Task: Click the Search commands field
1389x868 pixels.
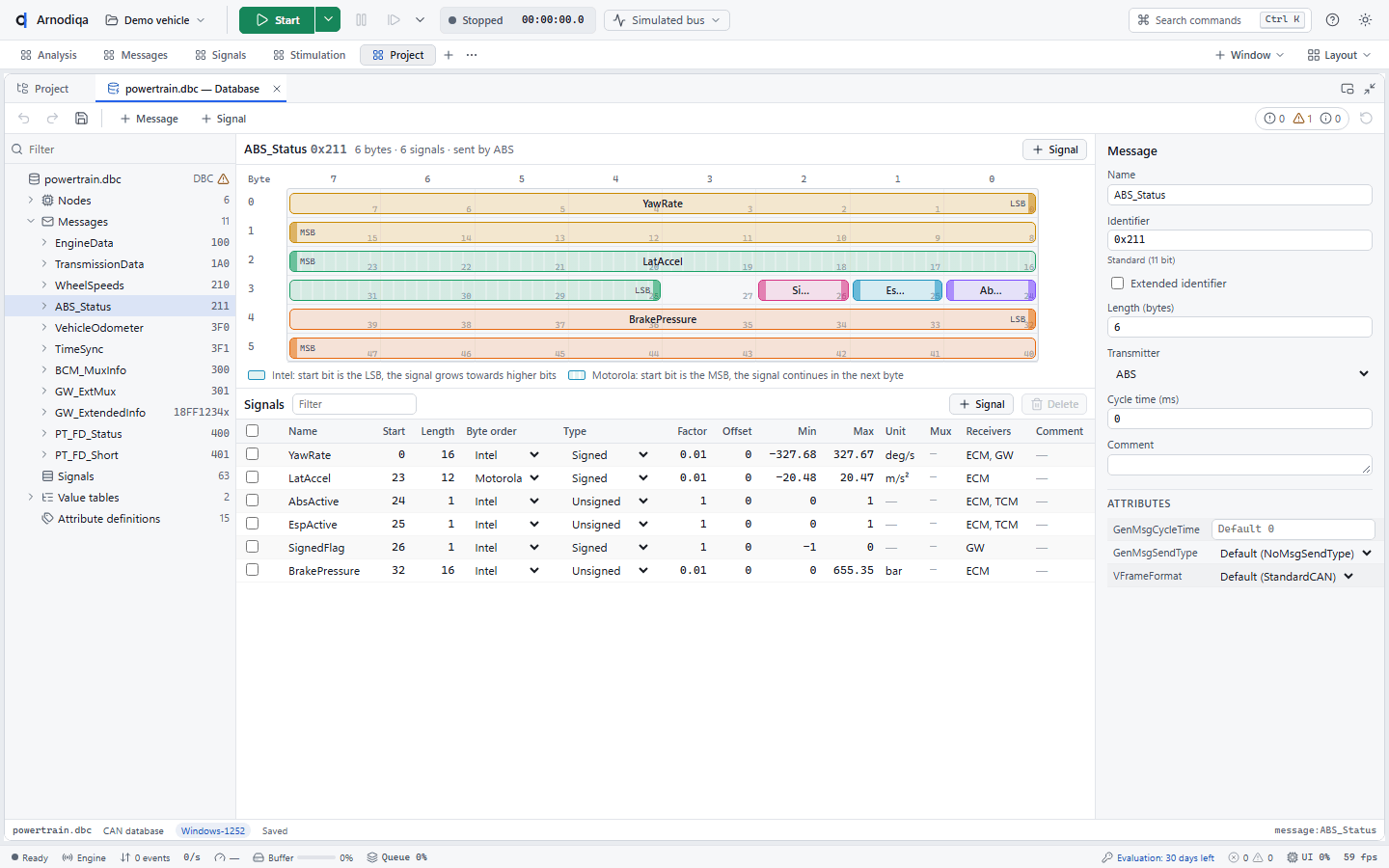Action: (x=1219, y=20)
